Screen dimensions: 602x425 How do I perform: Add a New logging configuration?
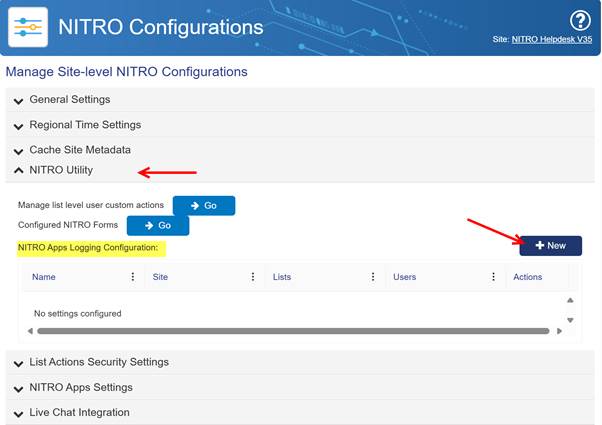(x=550, y=246)
